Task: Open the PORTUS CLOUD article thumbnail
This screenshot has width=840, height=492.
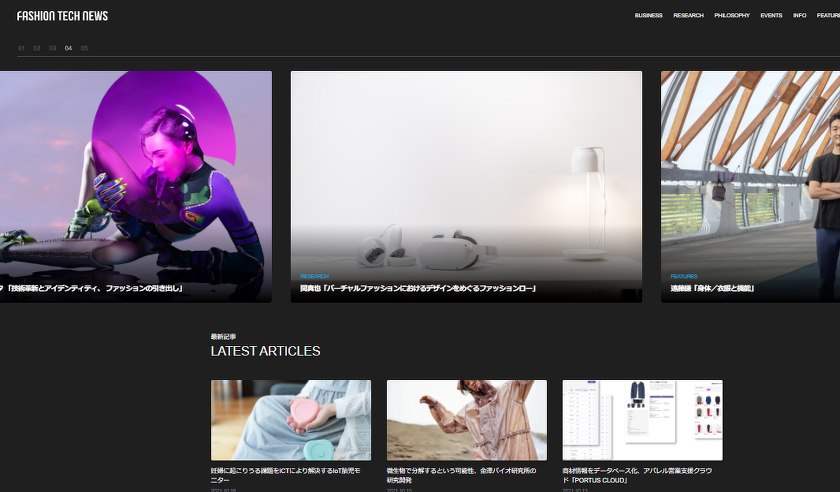Action: pos(642,420)
